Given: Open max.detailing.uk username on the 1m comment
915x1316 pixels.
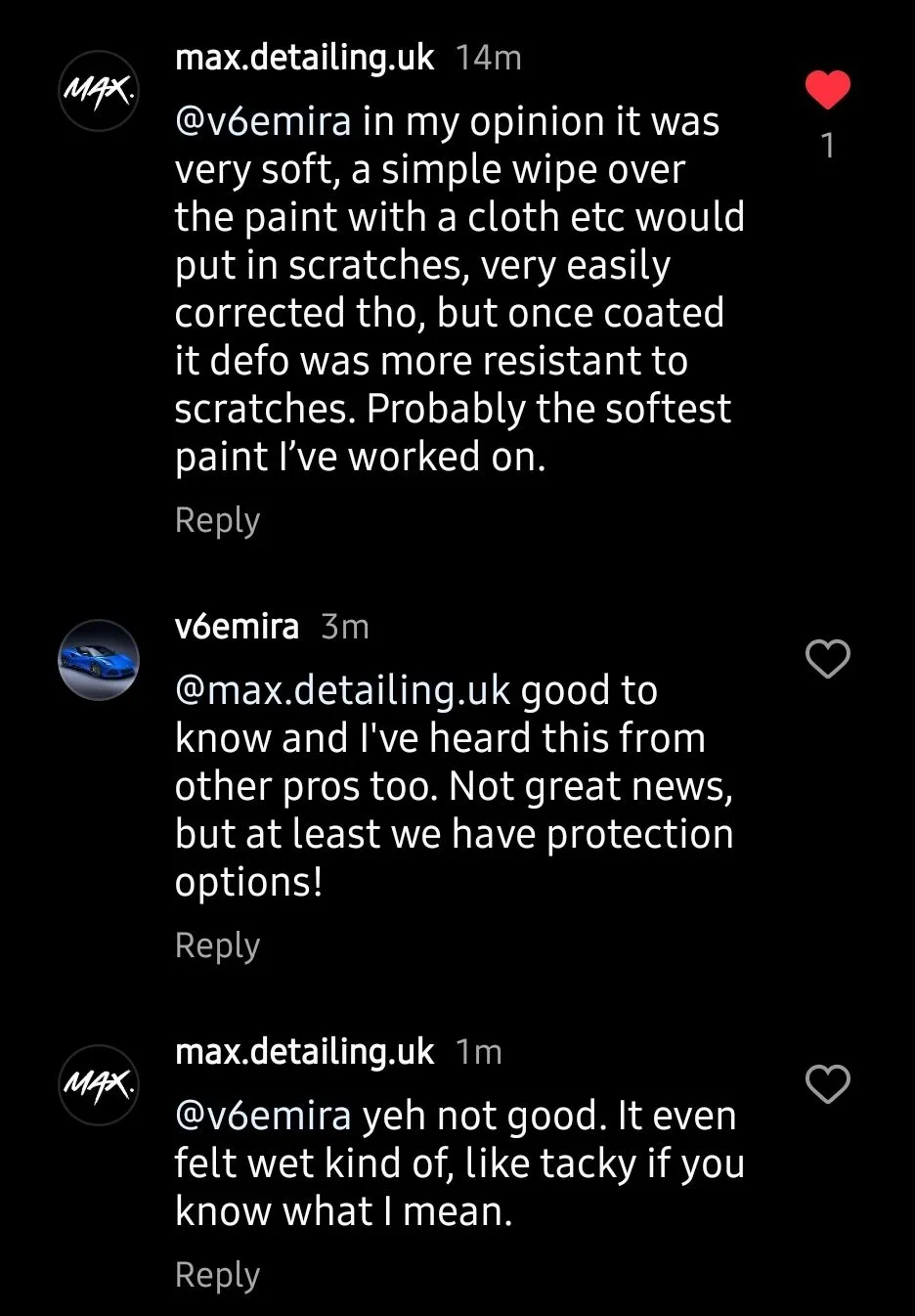Looking at the screenshot, I should (x=304, y=1052).
